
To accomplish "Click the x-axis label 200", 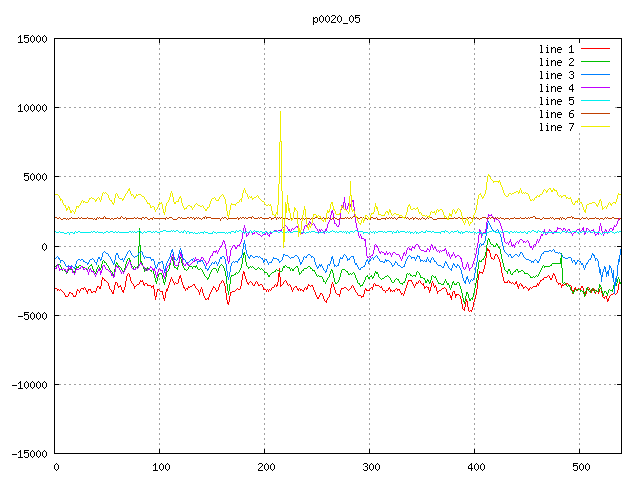I will (x=266, y=467).
